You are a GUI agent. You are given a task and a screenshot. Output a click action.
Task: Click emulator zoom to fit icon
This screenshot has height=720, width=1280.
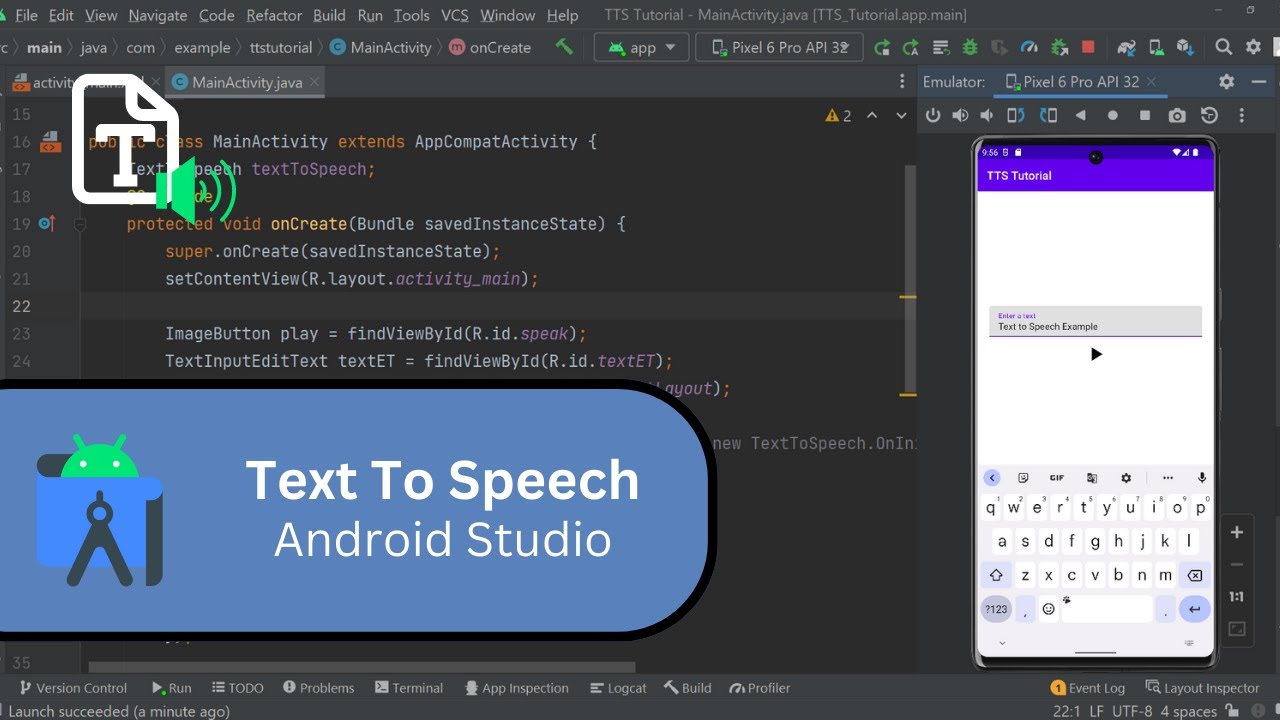1237,629
